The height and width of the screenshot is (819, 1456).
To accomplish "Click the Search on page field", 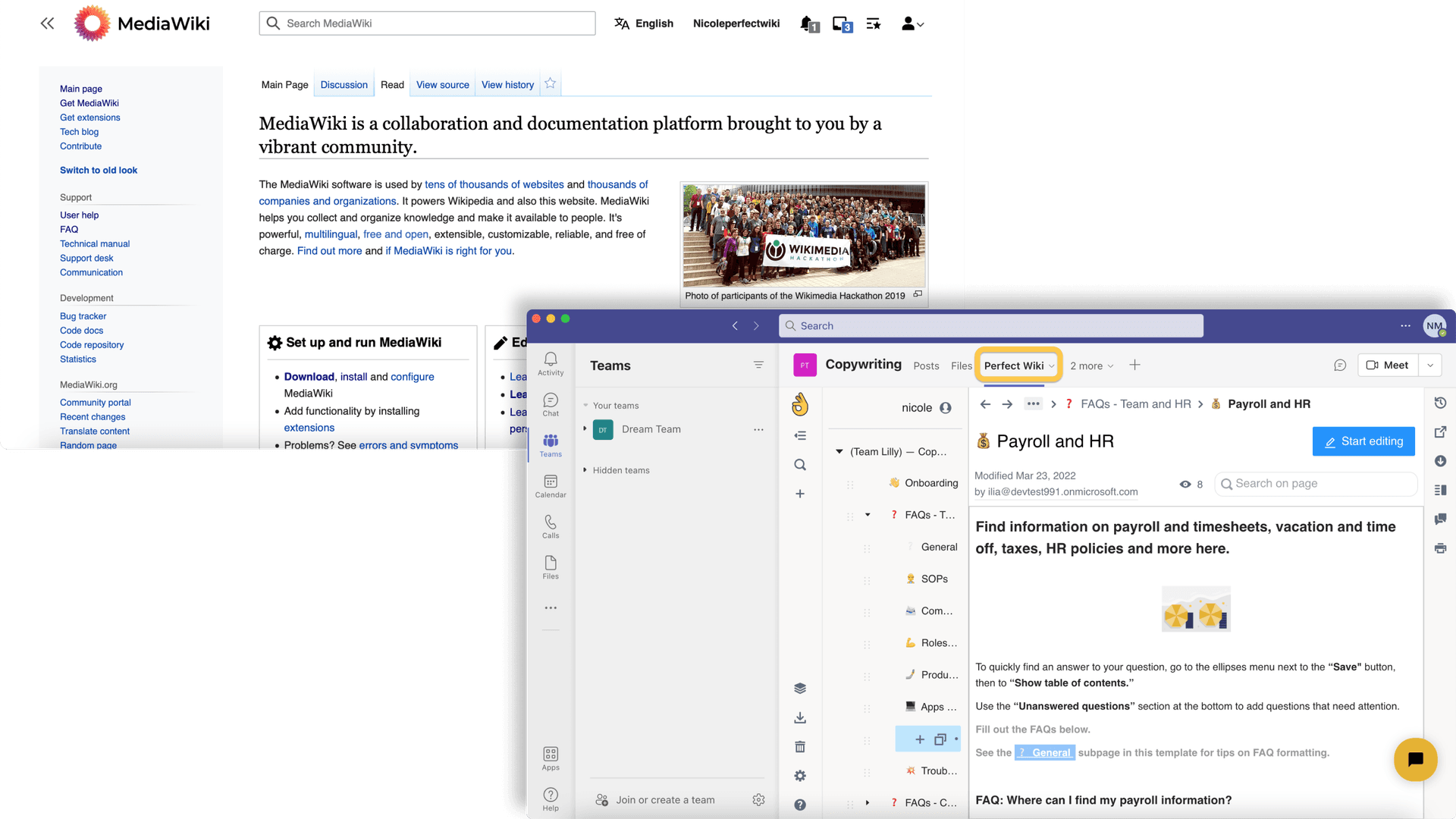I will (x=1316, y=483).
